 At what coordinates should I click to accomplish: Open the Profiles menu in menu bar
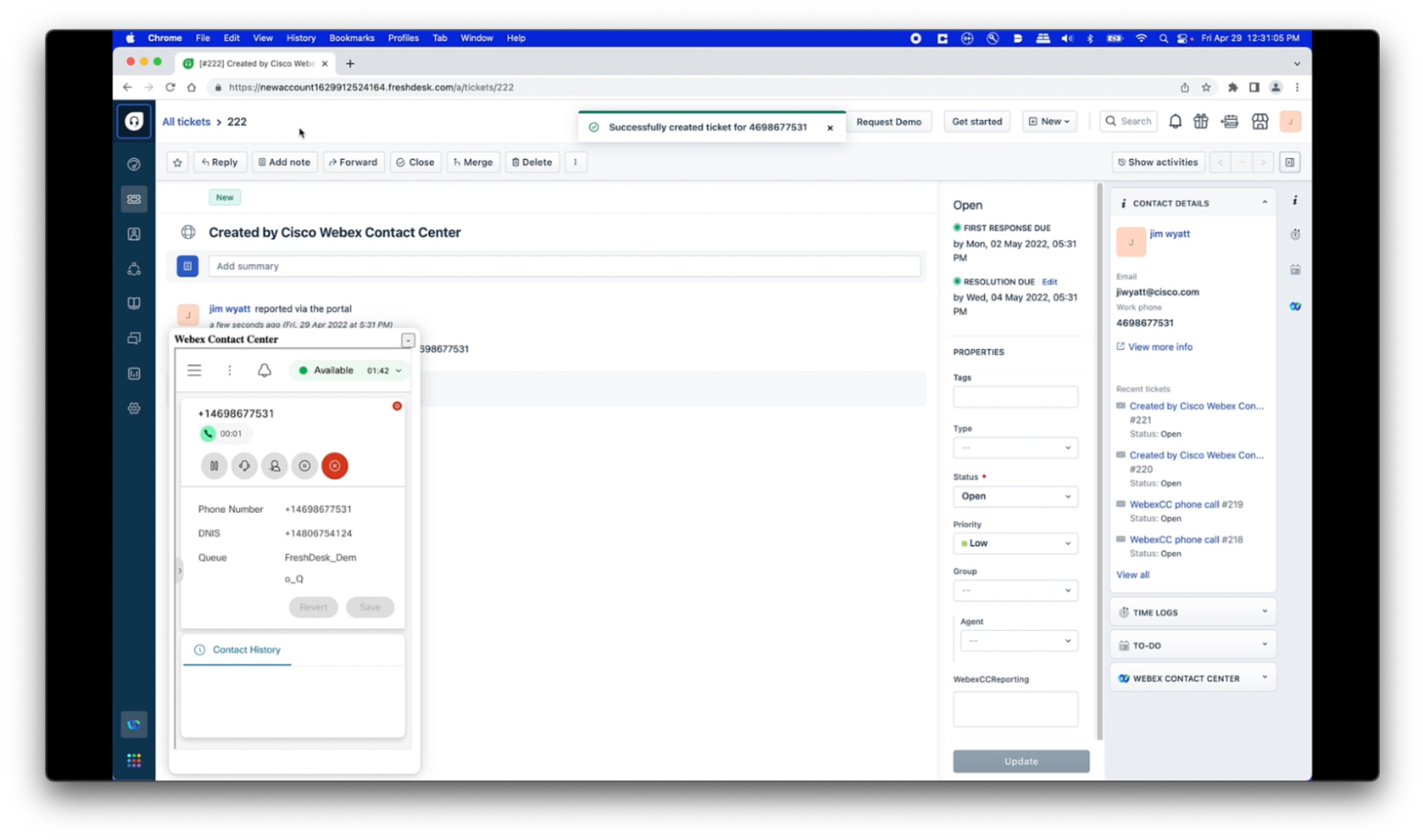(403, 38)
